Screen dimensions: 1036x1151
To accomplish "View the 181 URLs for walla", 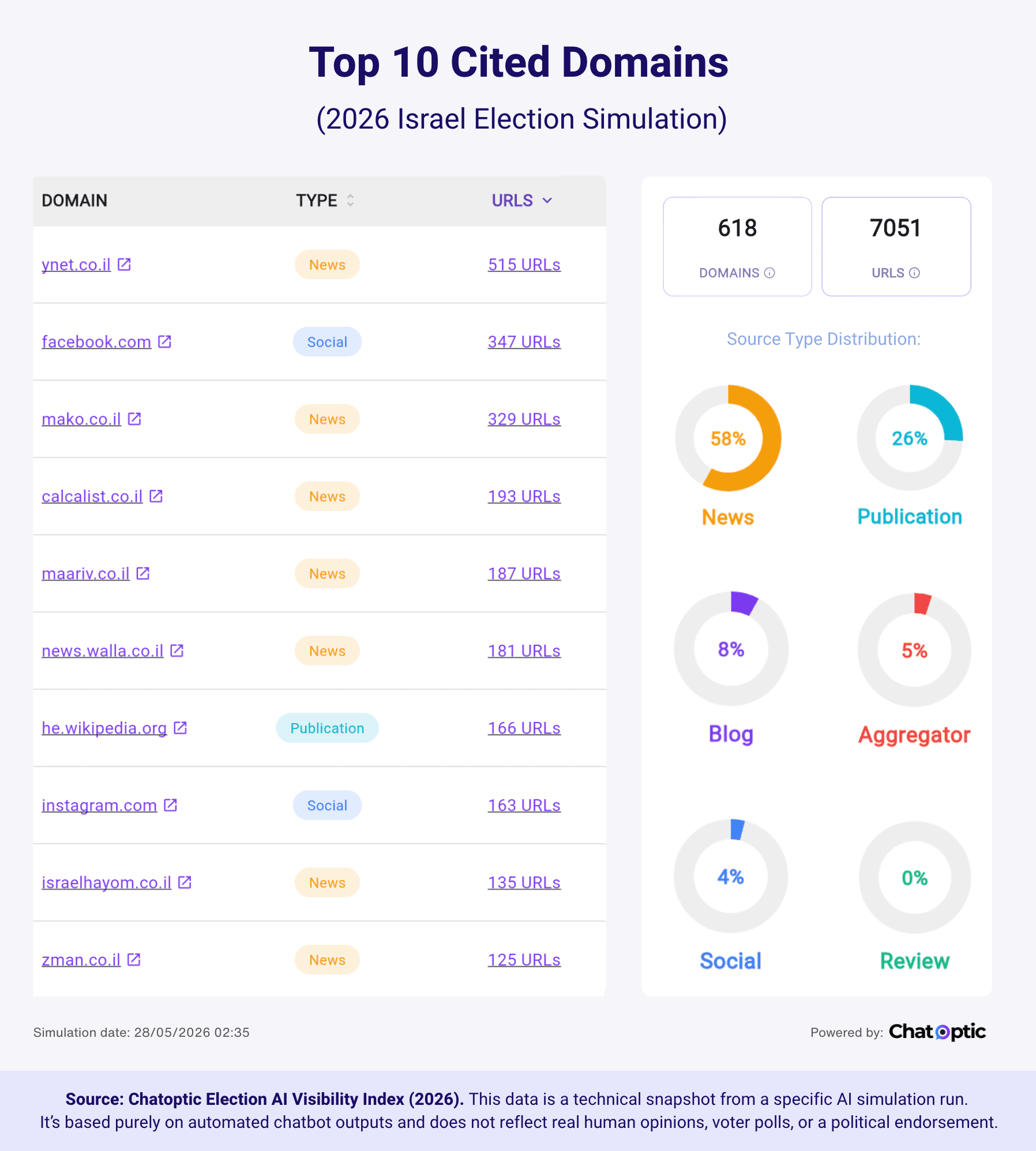I will click(524, 651).
